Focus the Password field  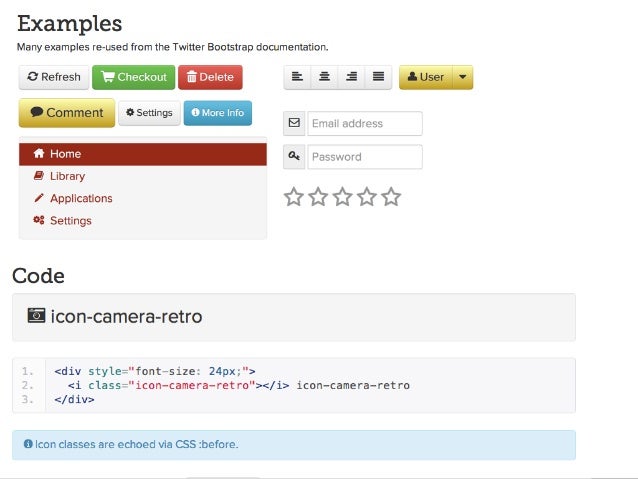click(x=365, y=157)
